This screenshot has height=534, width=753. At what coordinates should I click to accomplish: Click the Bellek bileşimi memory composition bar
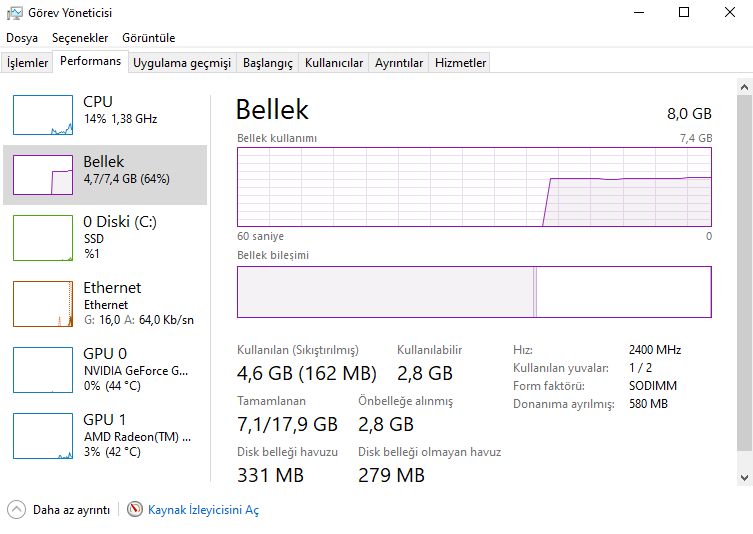(474, 292)
